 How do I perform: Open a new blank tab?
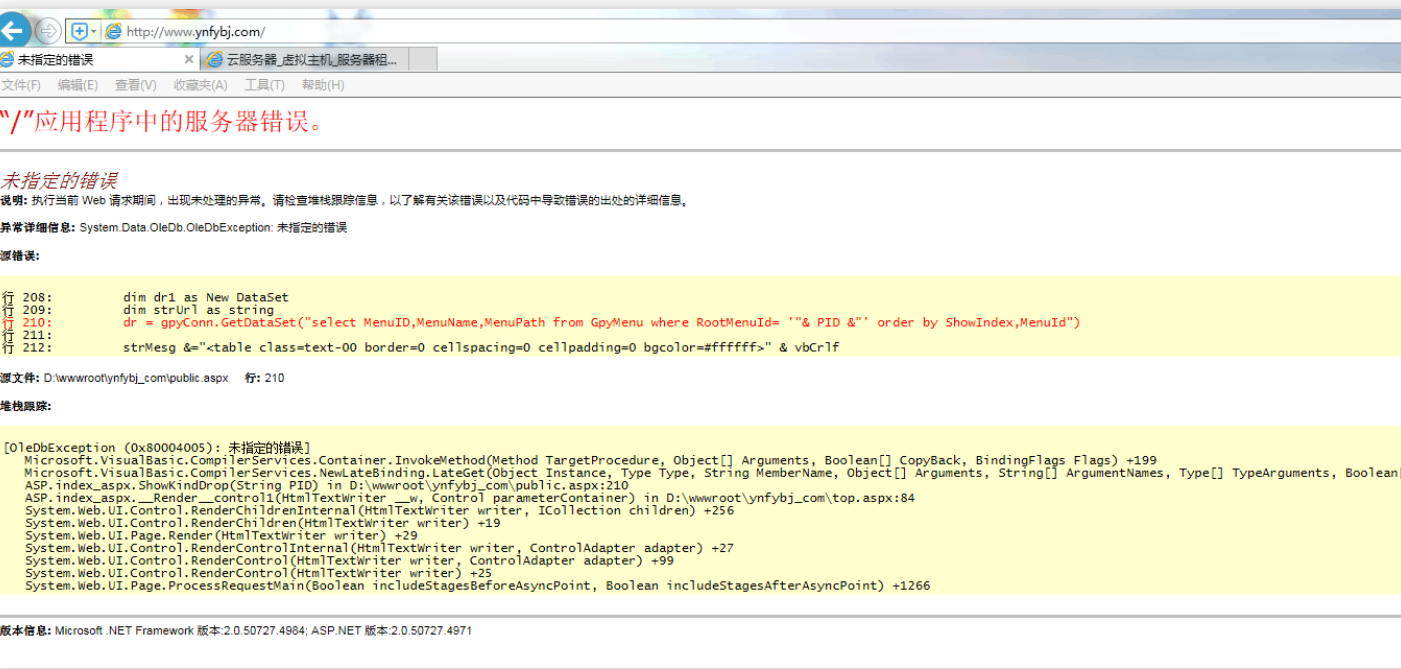[x=422, y=60]
